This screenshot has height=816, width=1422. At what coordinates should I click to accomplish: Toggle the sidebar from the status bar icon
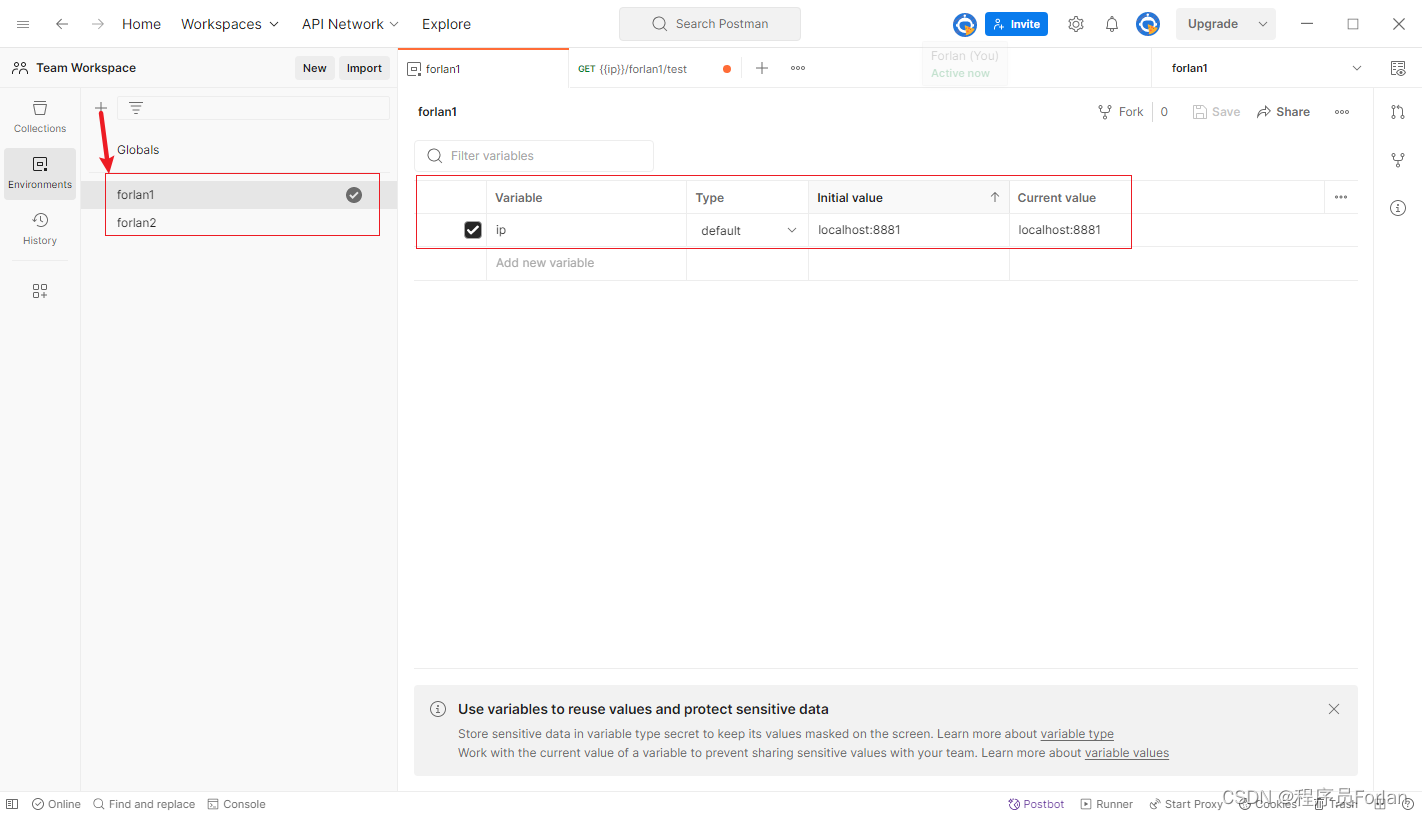point(12,804)
